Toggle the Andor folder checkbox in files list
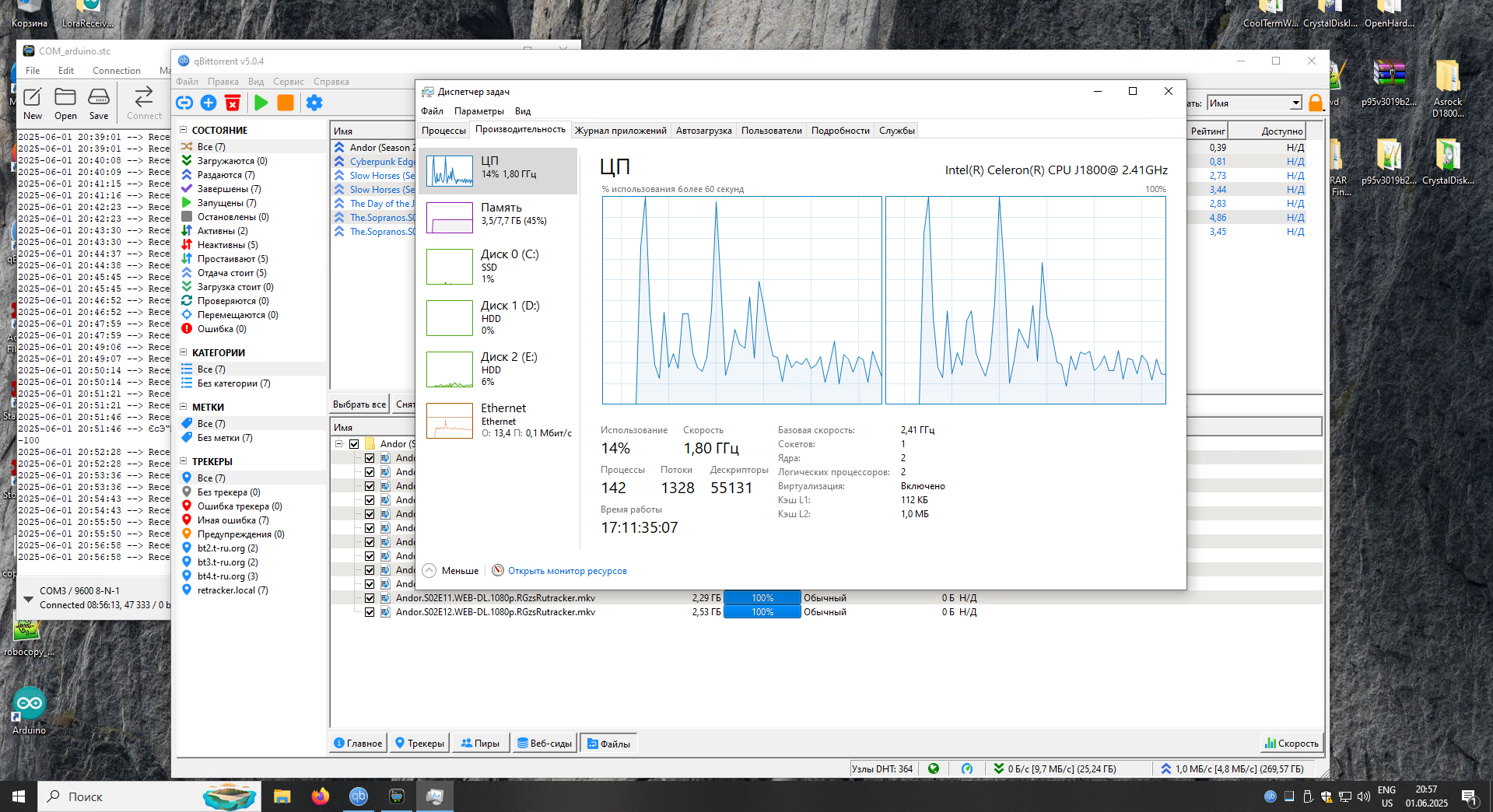This screenshot has height=812, width=1493. (x=354, y=444)
